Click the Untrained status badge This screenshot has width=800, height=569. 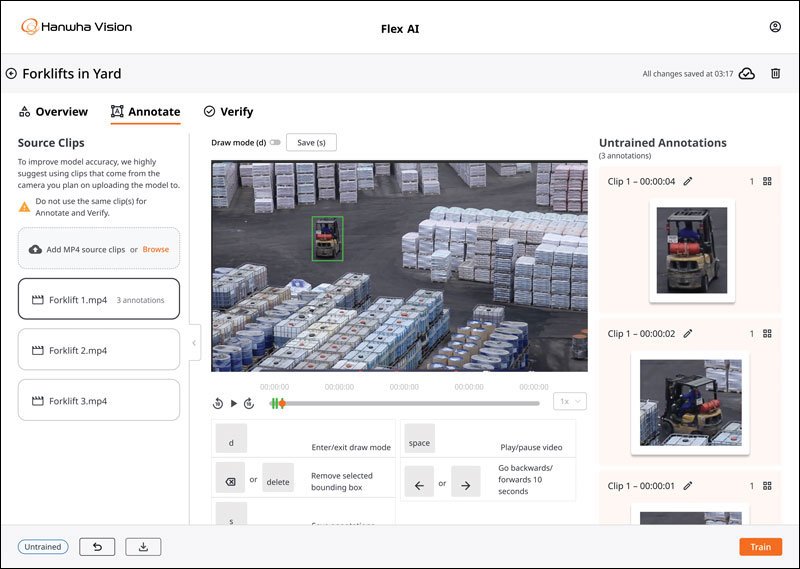click(43, 547)
